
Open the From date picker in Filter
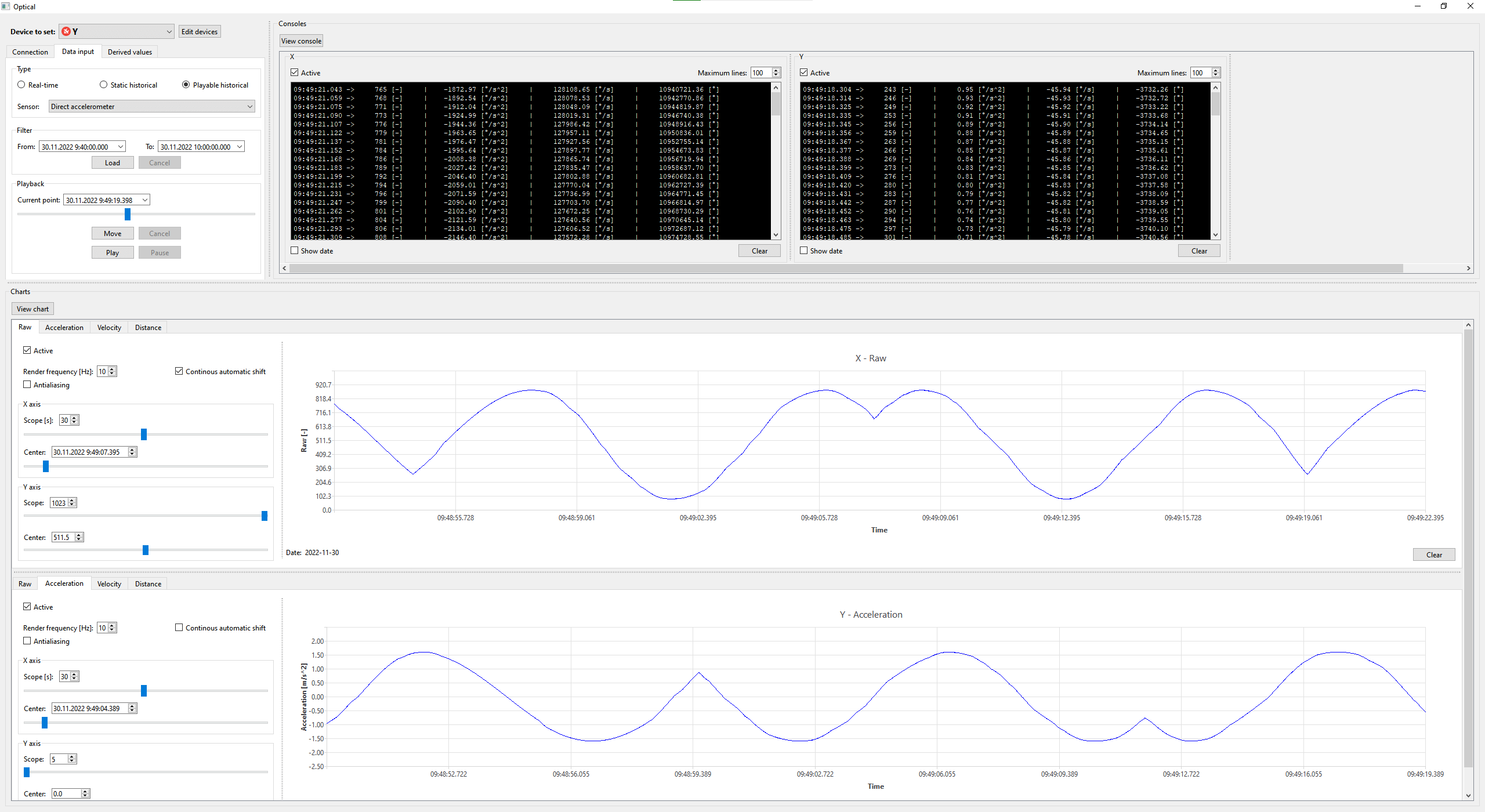pyautogui.click(x=119, y=146)
